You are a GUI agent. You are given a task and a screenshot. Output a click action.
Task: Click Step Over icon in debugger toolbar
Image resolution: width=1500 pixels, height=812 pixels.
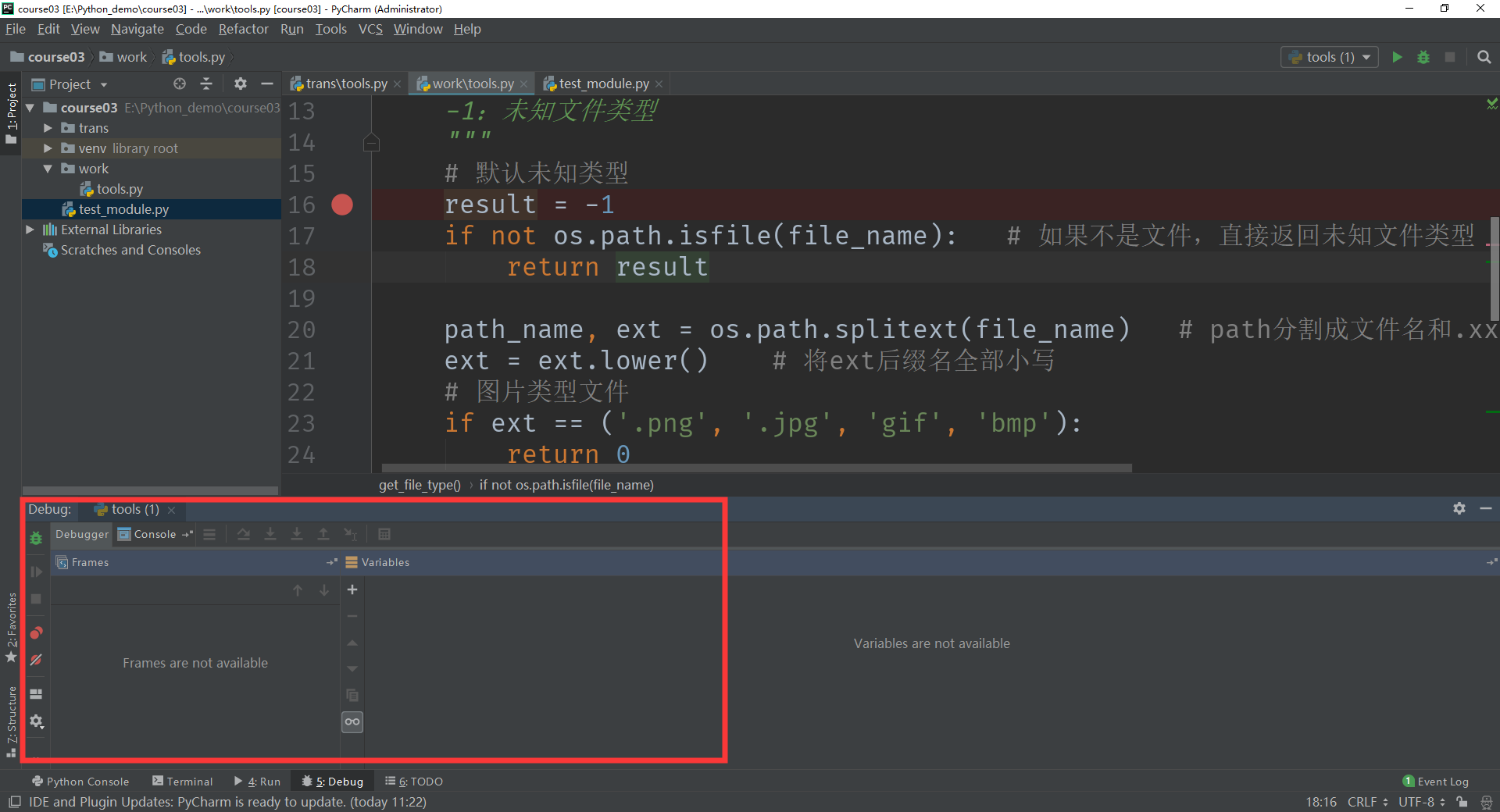244,535
